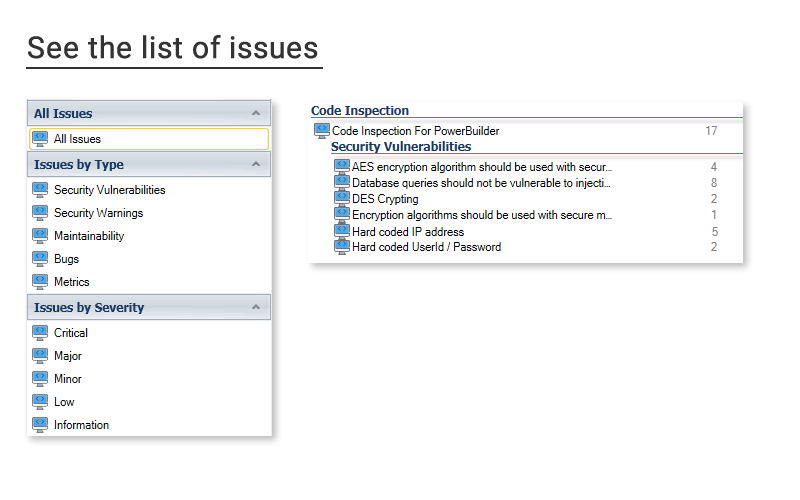Click the icon beside Security Vulnerabilities
Screen dimensions: 800x500
click(x=40, y=189)
